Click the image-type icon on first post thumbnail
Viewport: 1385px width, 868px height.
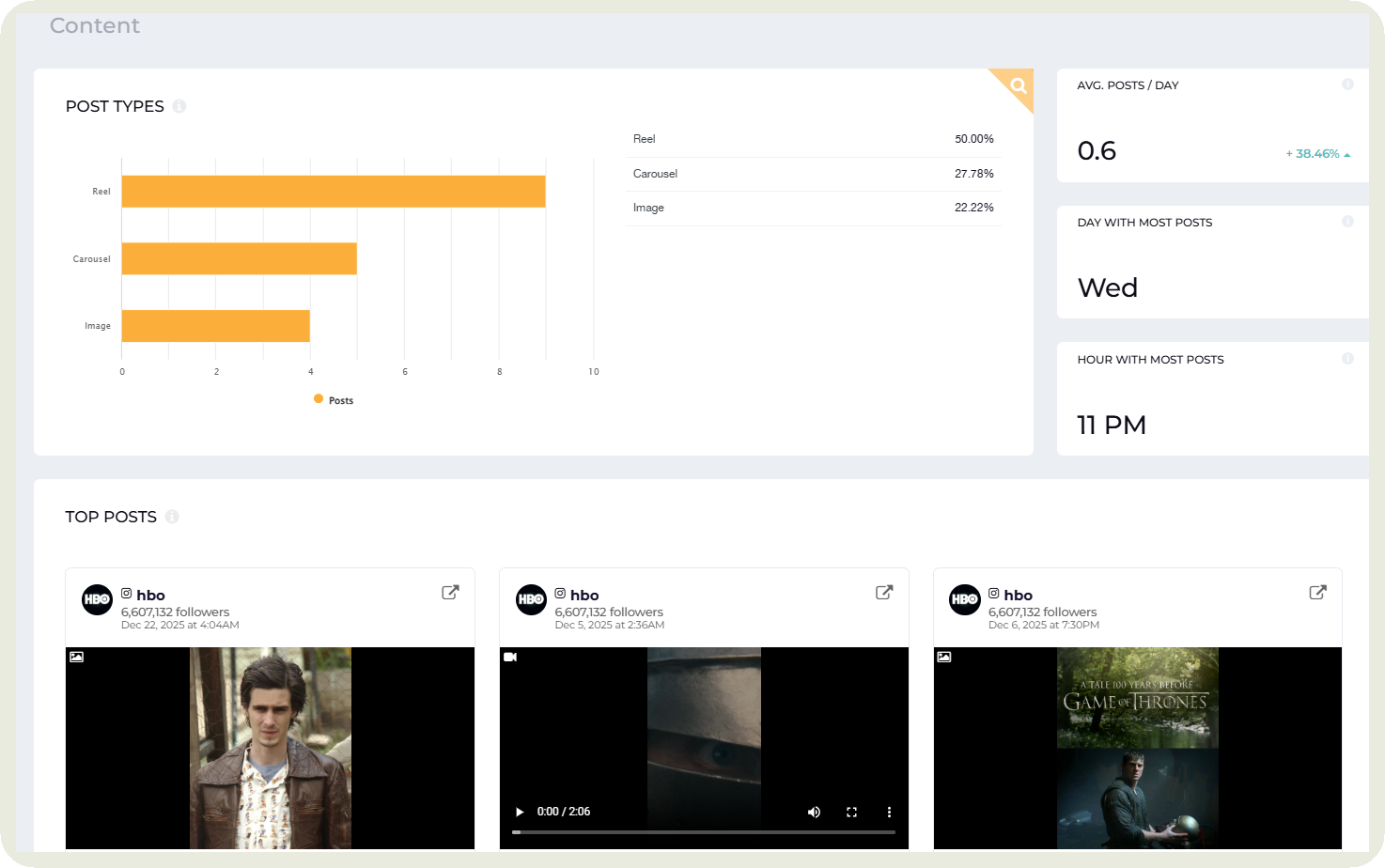(x=76, y=657)
